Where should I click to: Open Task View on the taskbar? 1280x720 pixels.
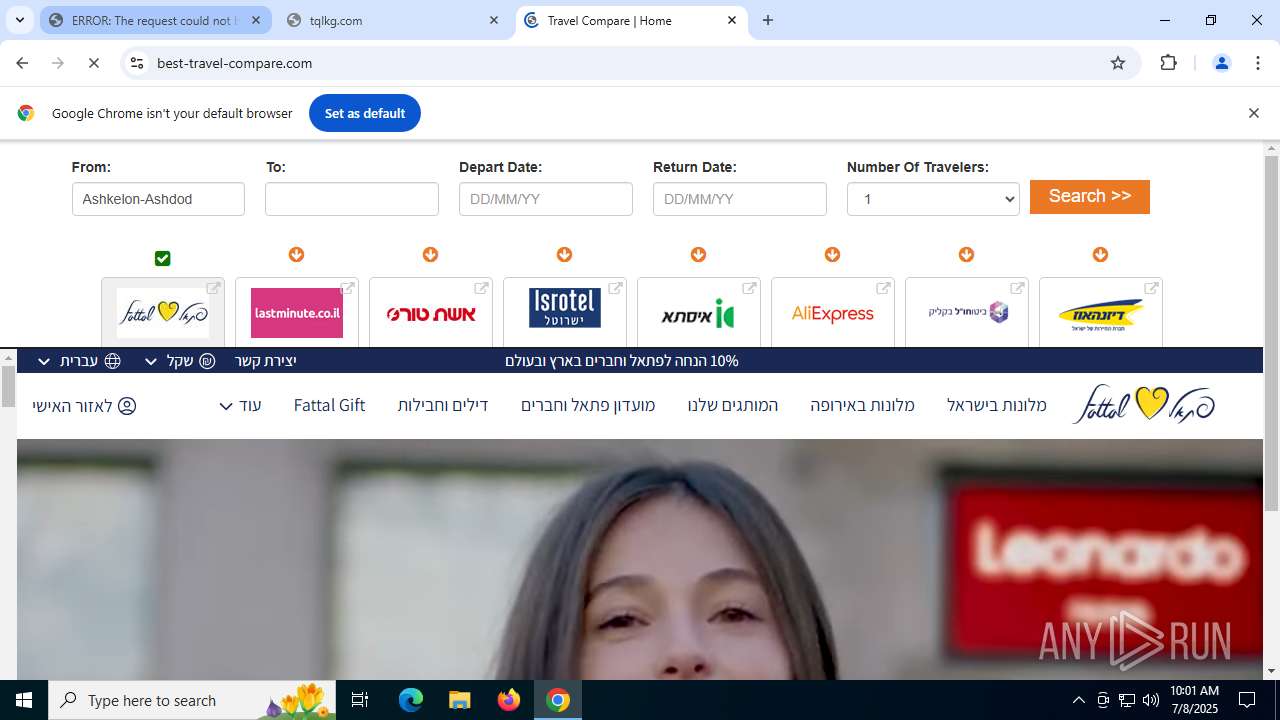pos(360,700)
